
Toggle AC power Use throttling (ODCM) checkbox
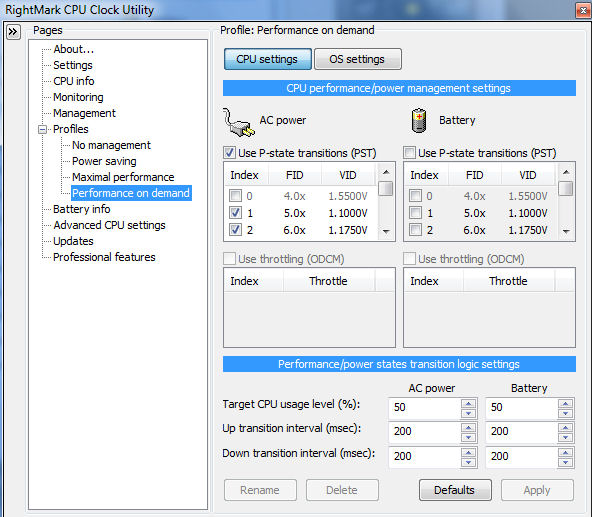pyautogui.click(x=229, y=259)
